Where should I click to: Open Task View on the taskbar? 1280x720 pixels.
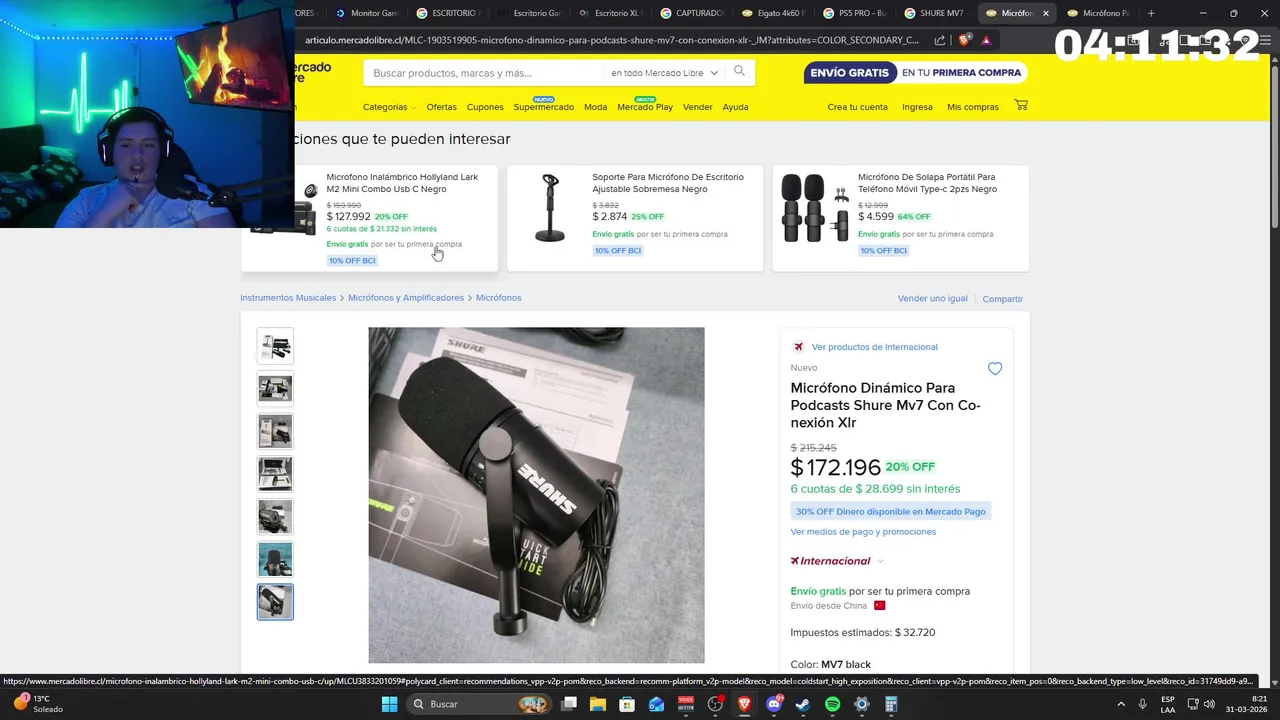(x=569, y=704)
